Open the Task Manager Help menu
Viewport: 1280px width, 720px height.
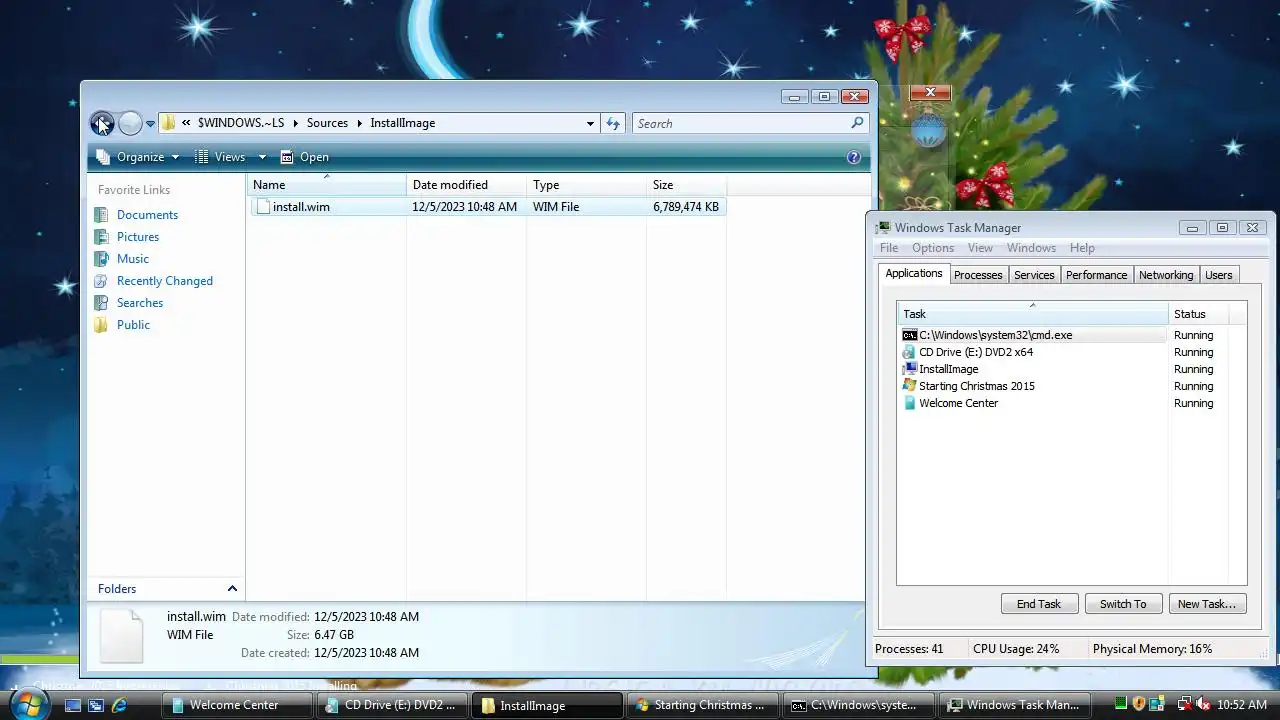(1082, 248)
